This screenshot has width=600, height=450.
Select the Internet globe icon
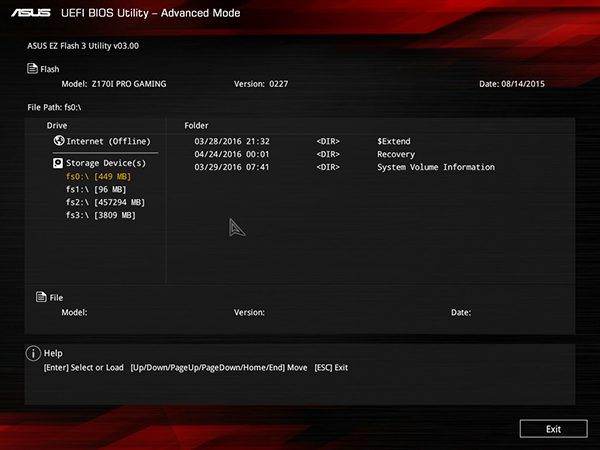pyautogui.click(x=59, y=141)
